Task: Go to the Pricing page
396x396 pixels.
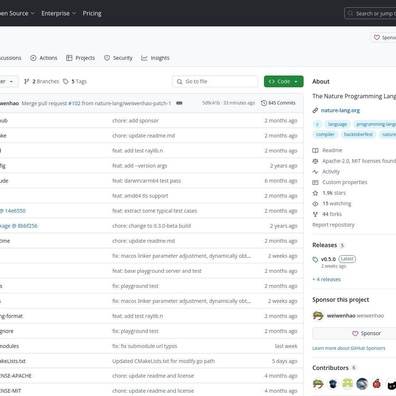Action: pyautogui.click(x=92, y=13)
